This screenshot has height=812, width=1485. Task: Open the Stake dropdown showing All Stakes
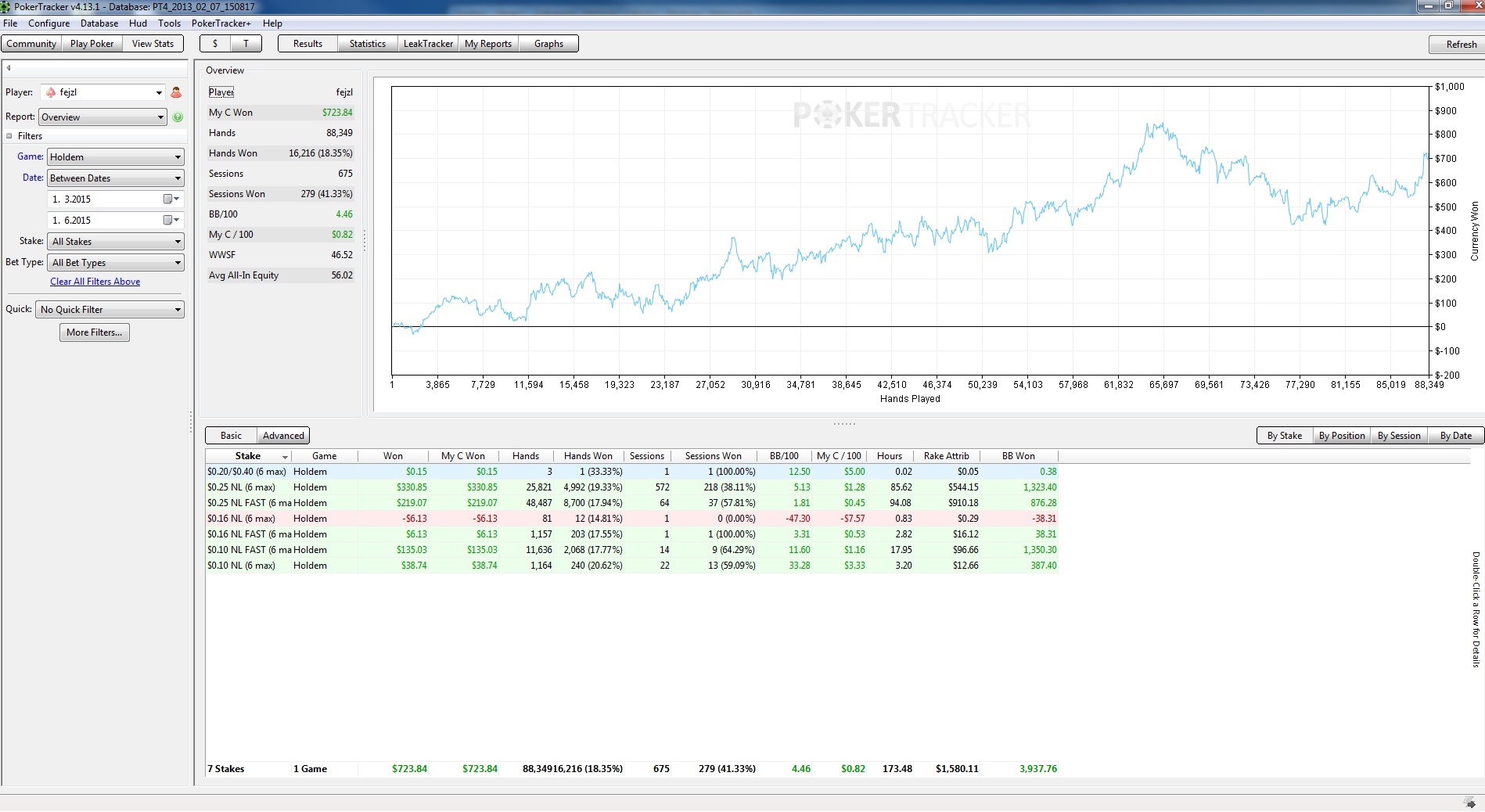click(116, 242)
